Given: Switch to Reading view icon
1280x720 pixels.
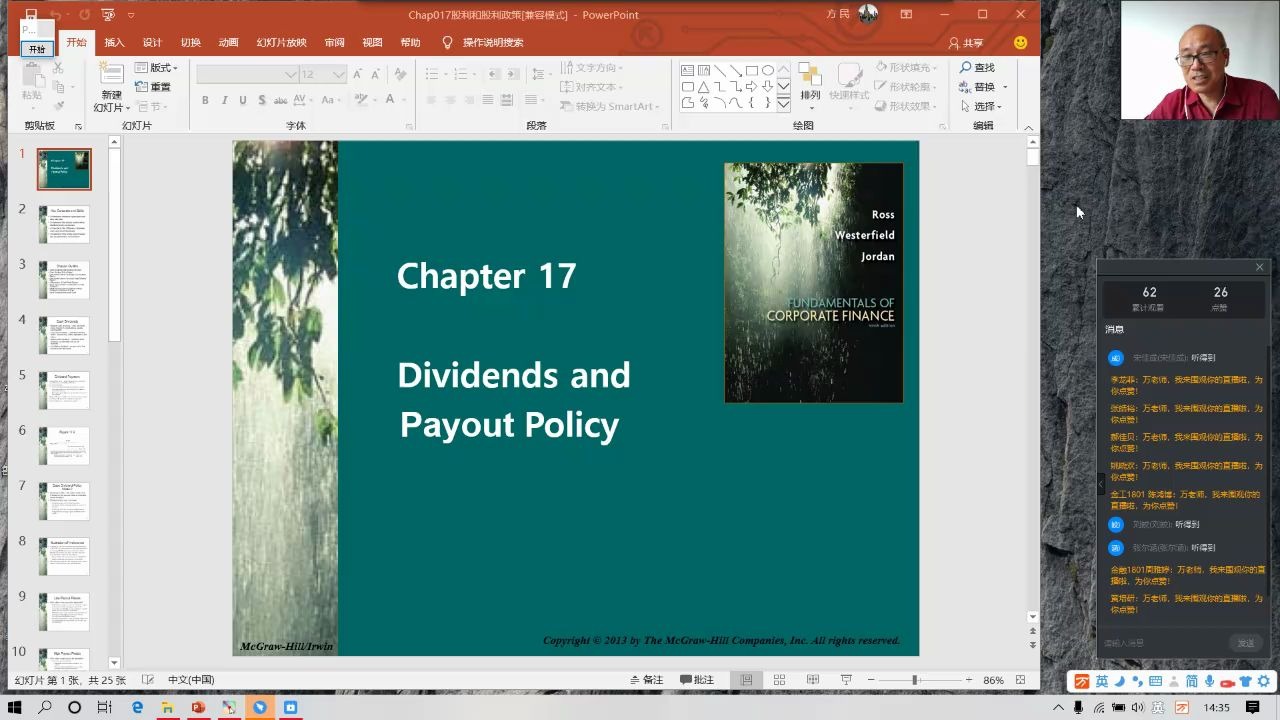Looking at the screenshot, I should pos(813,680).
